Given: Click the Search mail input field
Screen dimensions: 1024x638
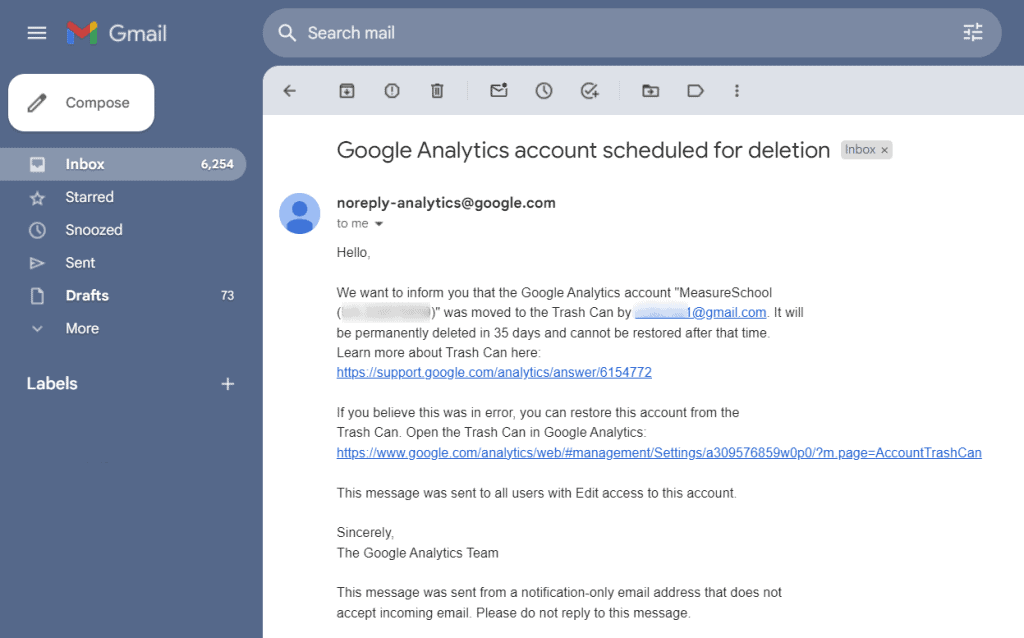Looking at the screenshot, I should pos(500,32).
